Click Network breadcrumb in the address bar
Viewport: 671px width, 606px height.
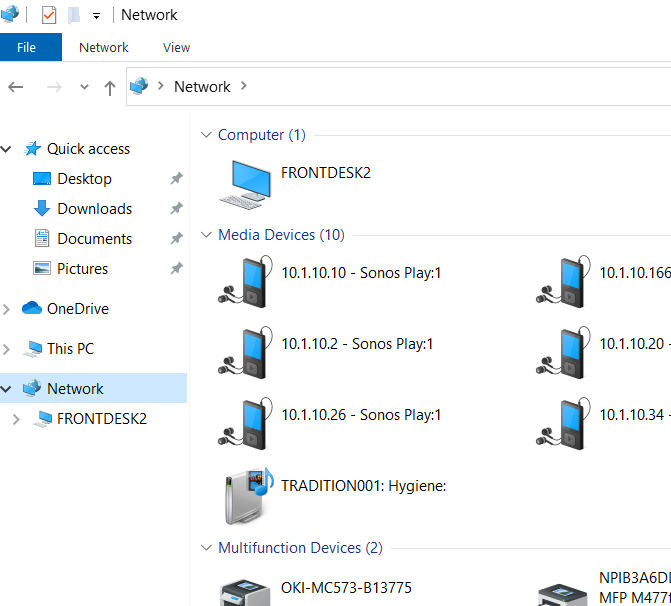pos(202,86)
